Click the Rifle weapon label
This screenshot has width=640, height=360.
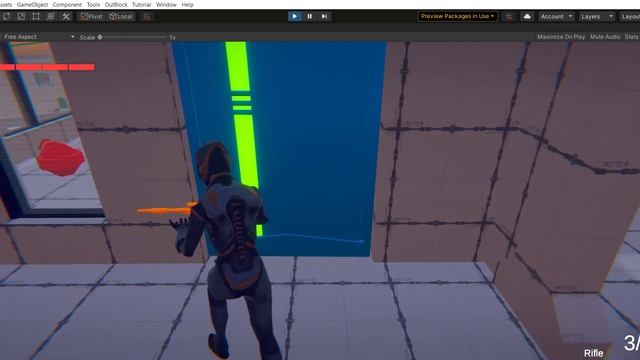[593, 353]
